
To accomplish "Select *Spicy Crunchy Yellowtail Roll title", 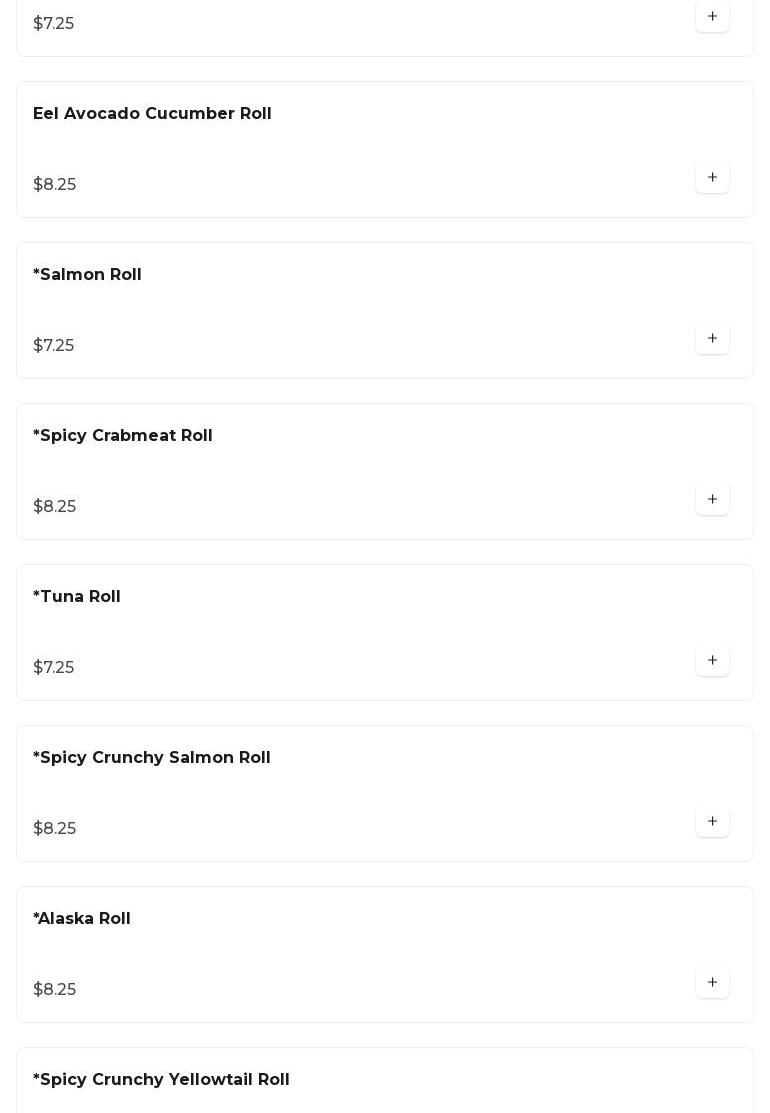I will click(x=161, y=1080).
